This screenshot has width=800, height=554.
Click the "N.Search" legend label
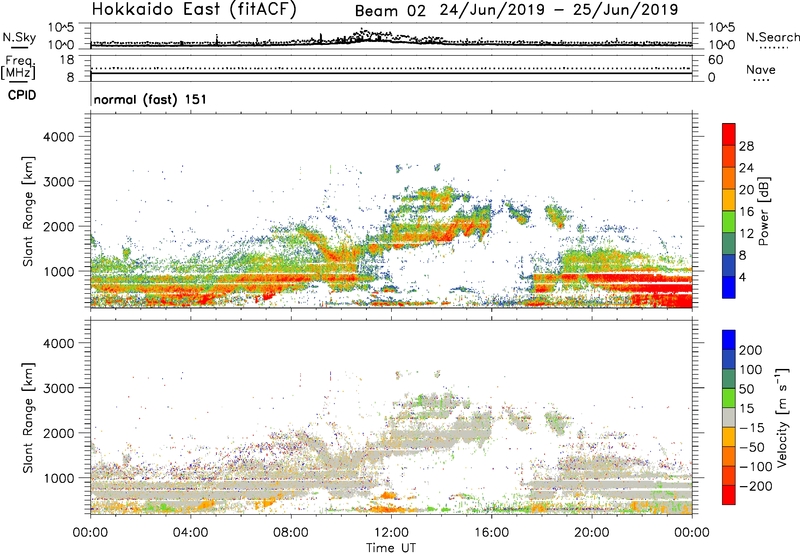pos(773,37)
